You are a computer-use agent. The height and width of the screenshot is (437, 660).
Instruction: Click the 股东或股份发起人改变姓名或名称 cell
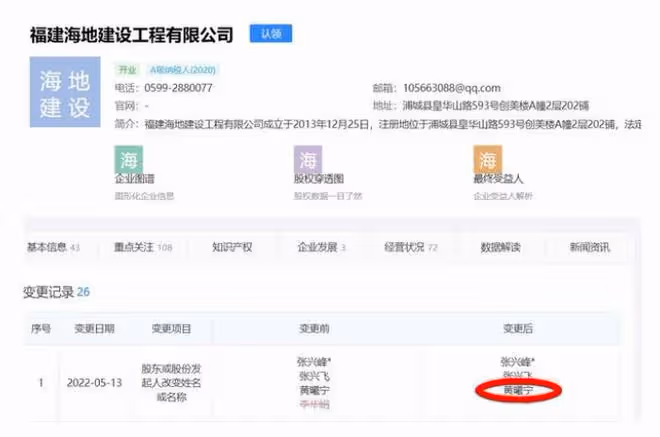click(x=171, y=383)
